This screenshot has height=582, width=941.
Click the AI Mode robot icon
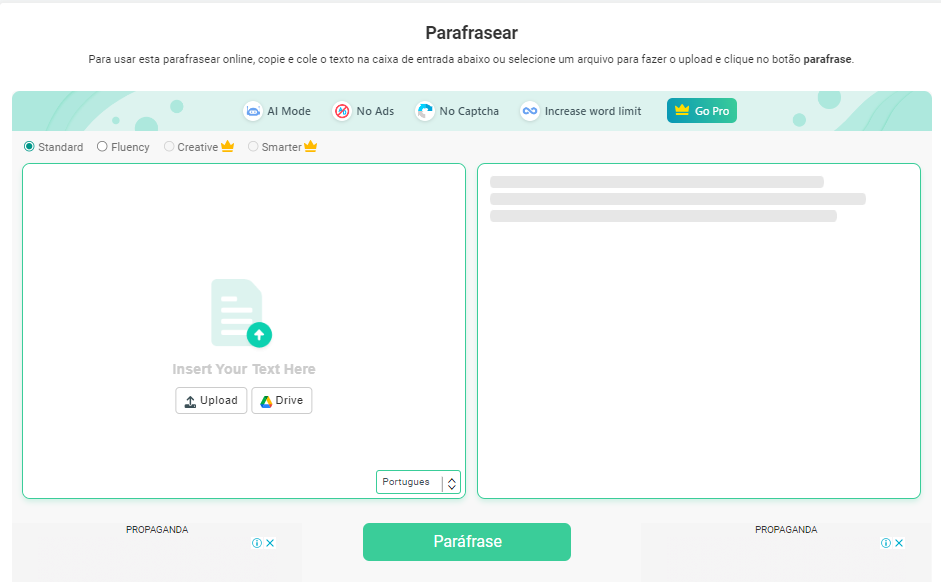point(253,111)
